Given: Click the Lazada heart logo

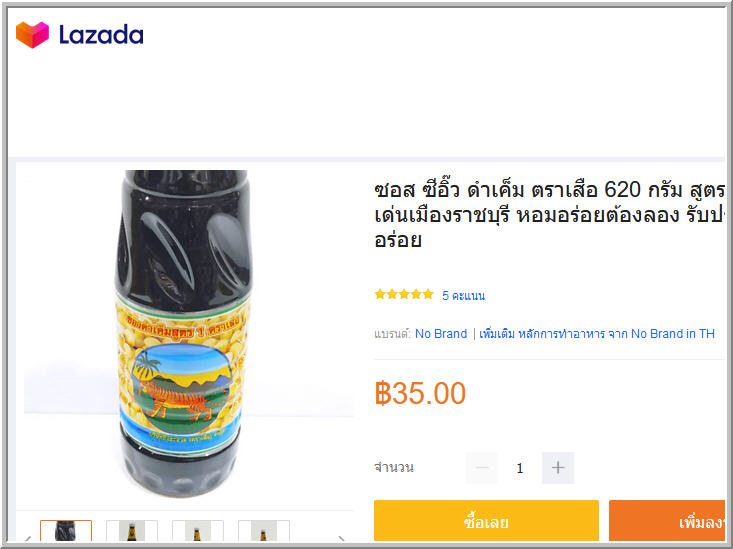Looking at the screenshot, I should [x=32, y=35].
